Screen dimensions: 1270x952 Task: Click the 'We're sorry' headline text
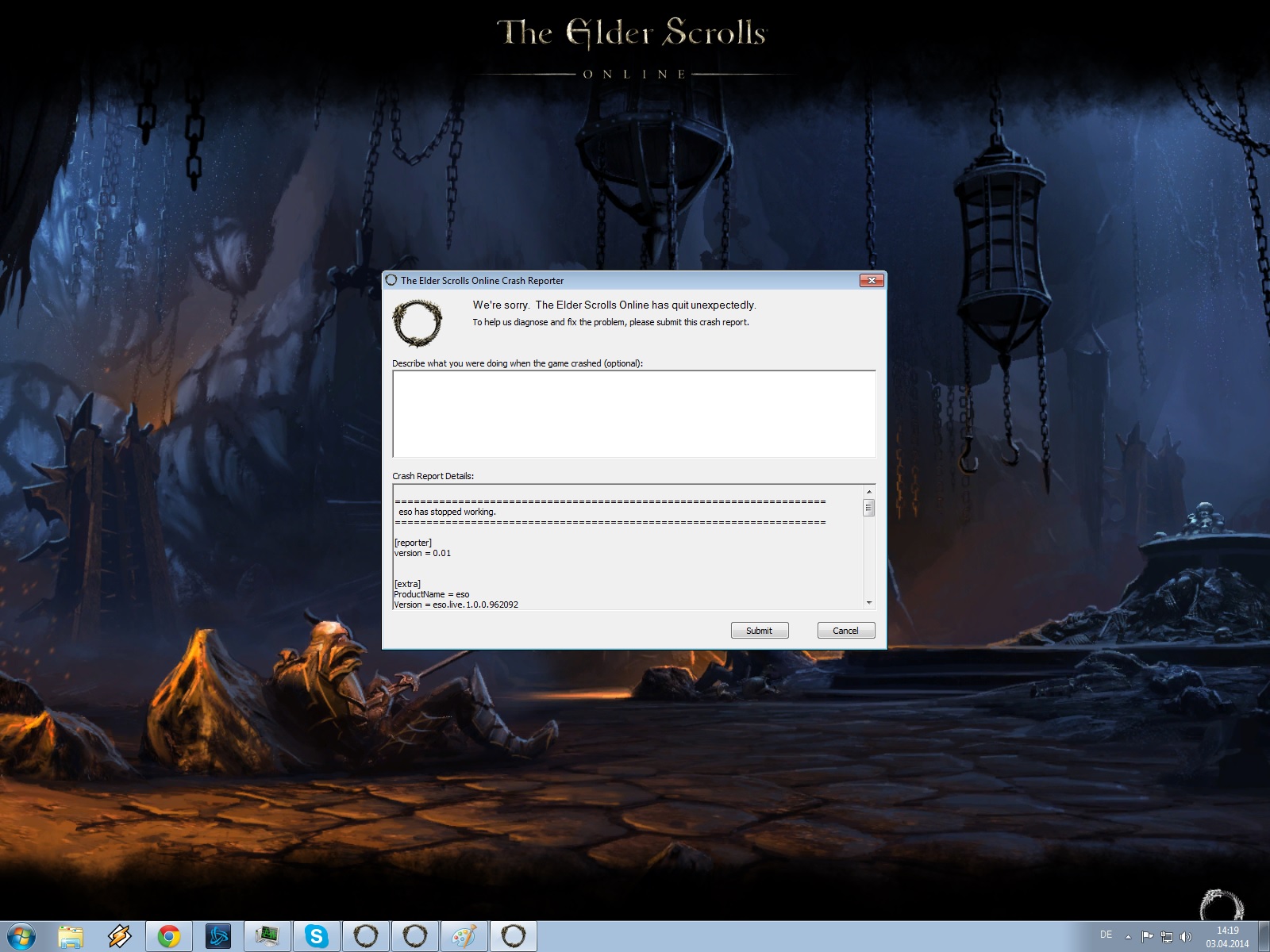[614, 305]
